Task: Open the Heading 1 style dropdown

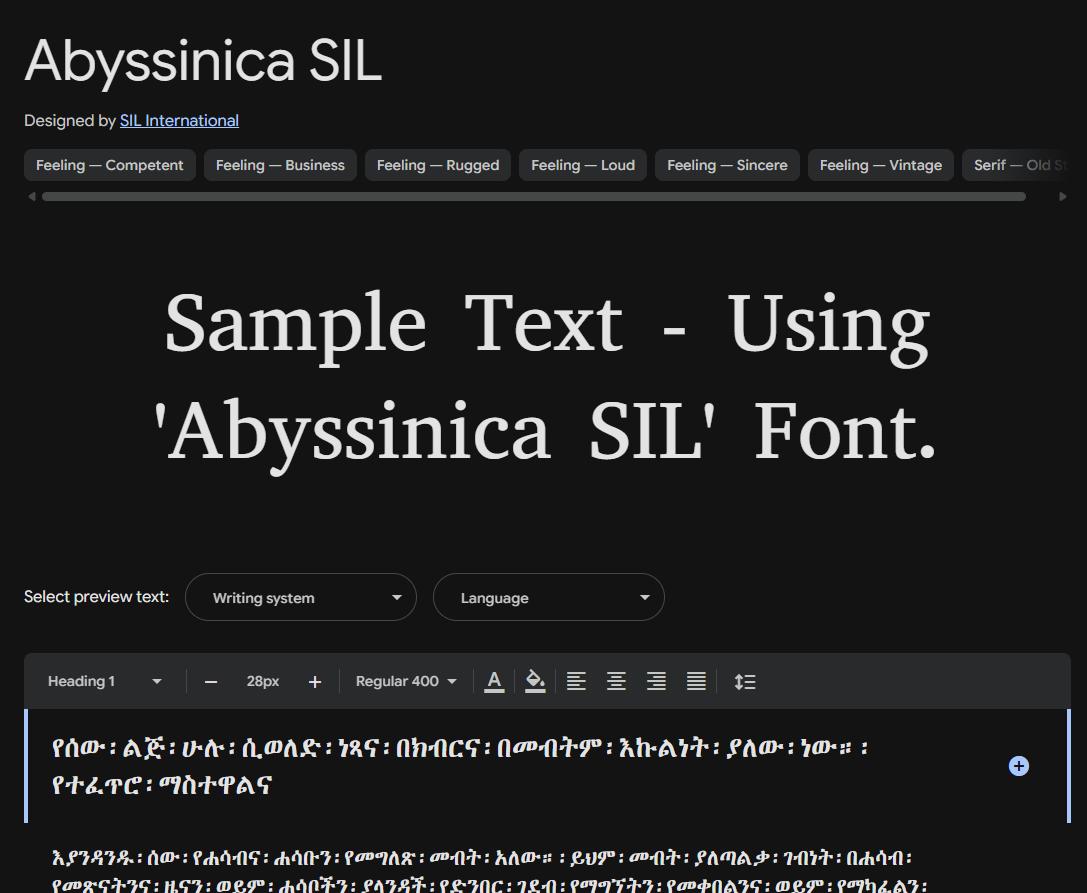Action: 105,682
